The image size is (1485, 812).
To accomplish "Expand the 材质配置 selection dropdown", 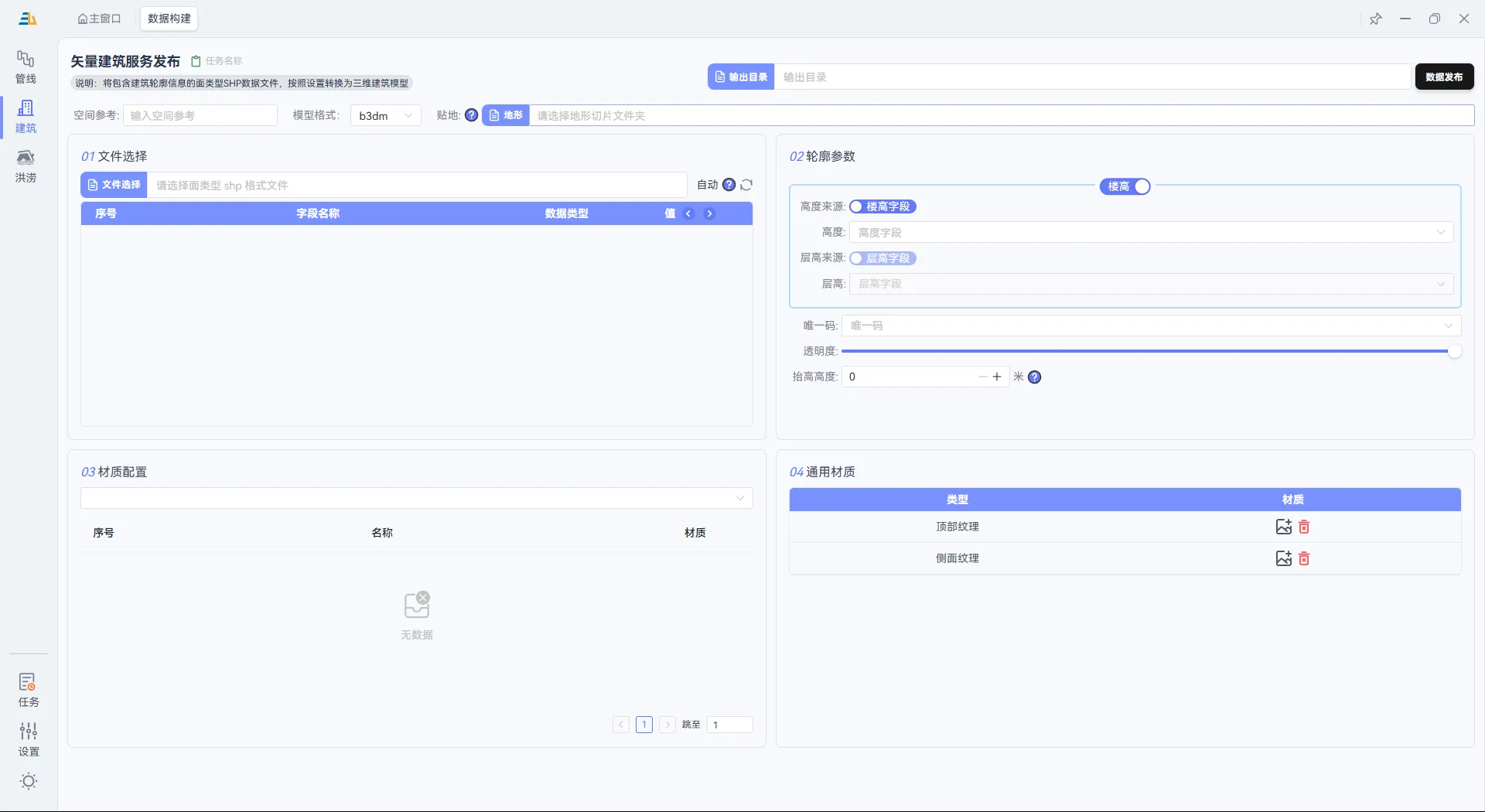I will pos(416,498).
